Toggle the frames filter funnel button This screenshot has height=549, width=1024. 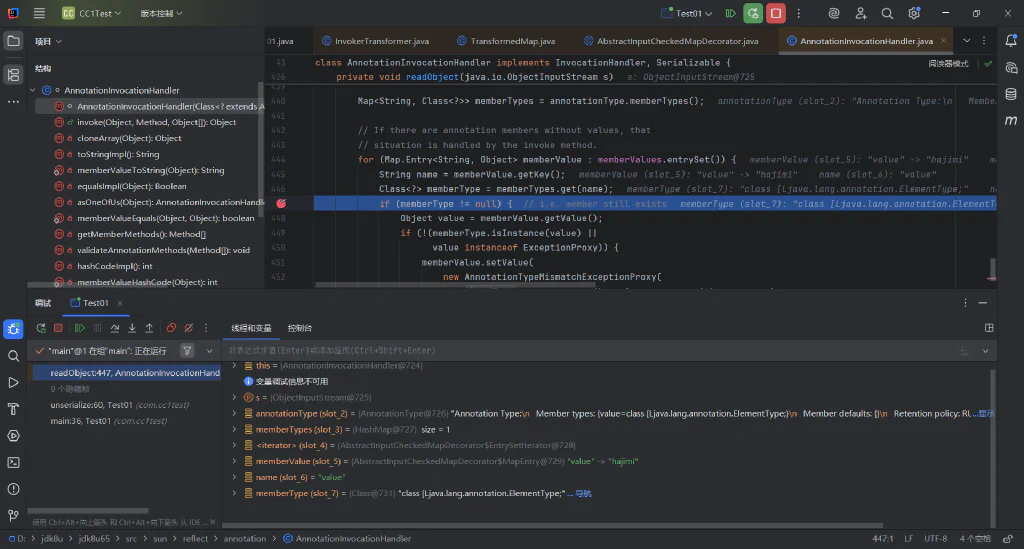[187, 351]
